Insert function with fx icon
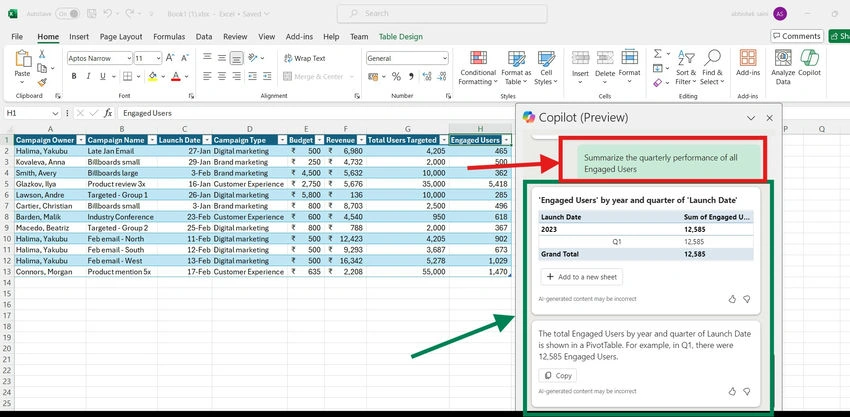This screenshot has width=850, height=417. 108,113
